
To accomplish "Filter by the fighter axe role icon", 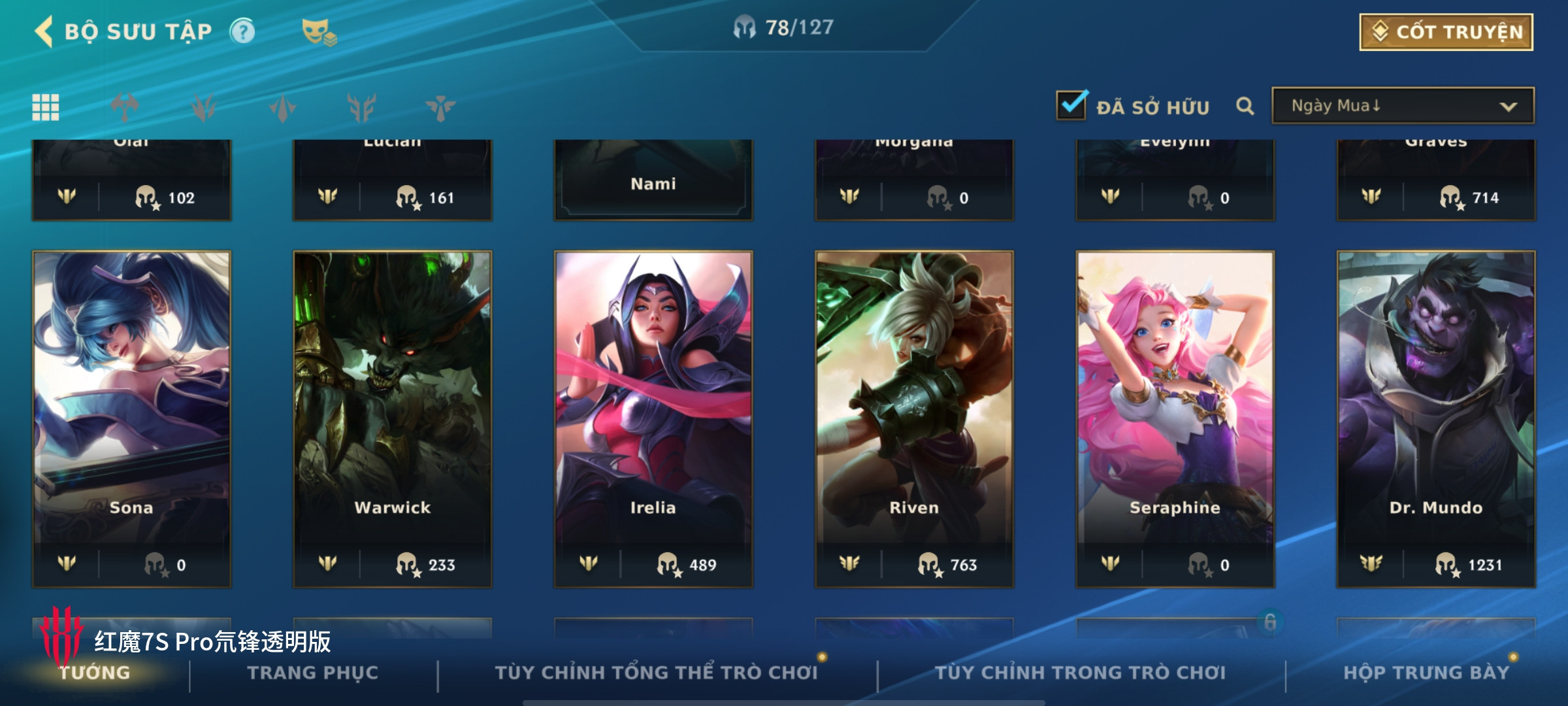I will [x=125, y=107].
